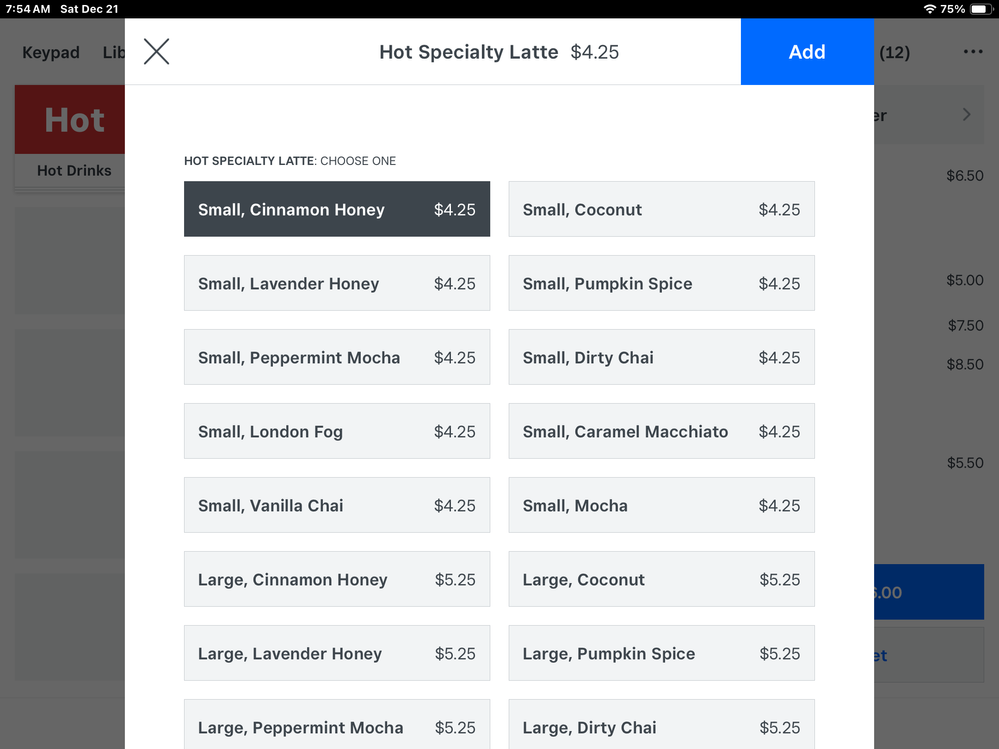Close the Hot Specialty Latte dialog
This screenshot has height=749, width=999.
click(x=156, y=52)
